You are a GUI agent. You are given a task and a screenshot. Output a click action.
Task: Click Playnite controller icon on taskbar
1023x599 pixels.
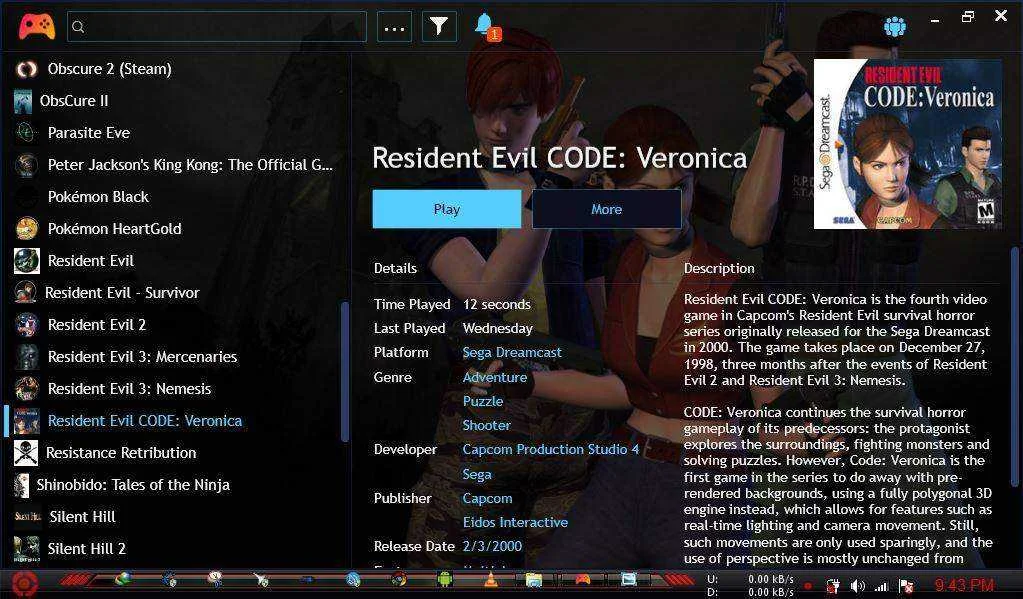pyautogui.click(x=583, y=579)
